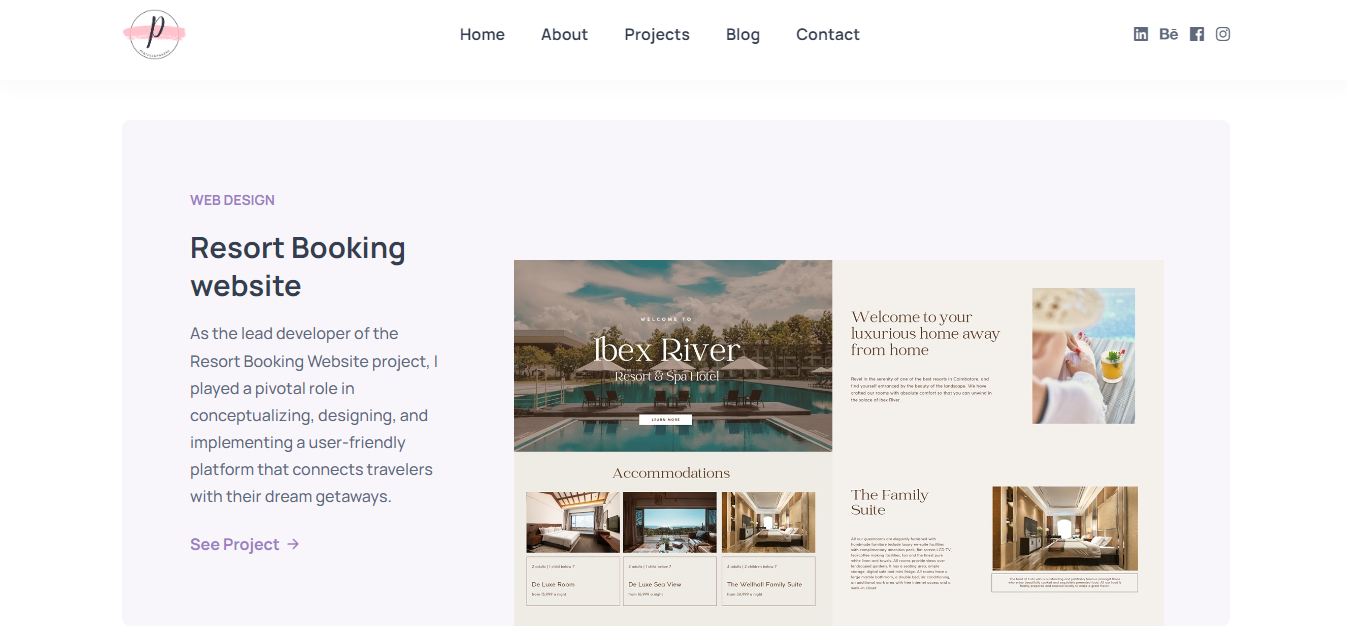This screenshot has height=635, width=1347.
Task: Go to the Projects section
Action: (656, 34)
